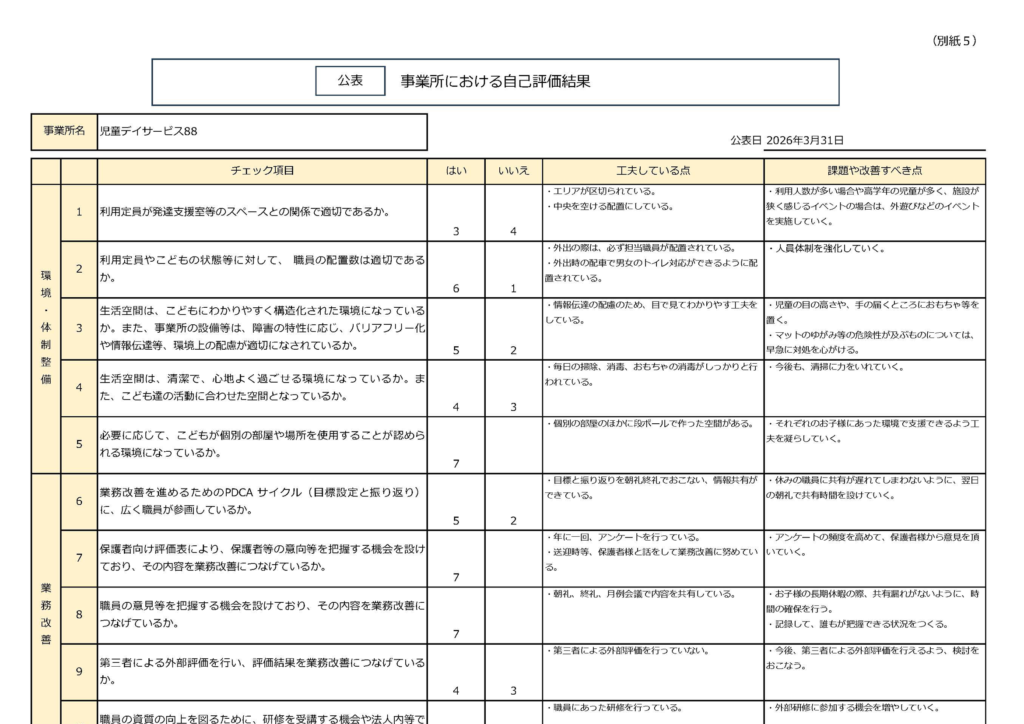Click the 事業所名 label cell
The width and height of the screenshot is (1024, 724).
[64, 131]
